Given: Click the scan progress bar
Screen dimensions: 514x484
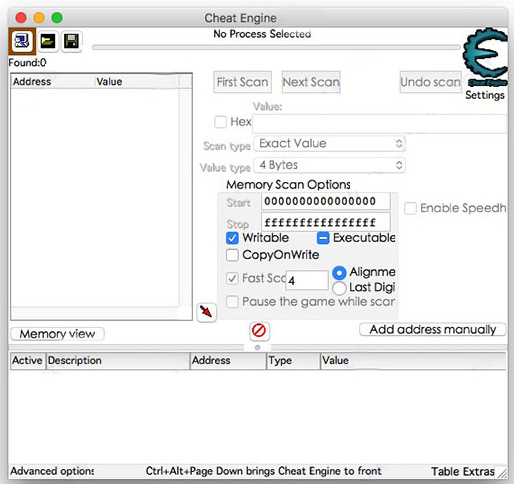Looking at the screenshot, I should tap(276, 47).
